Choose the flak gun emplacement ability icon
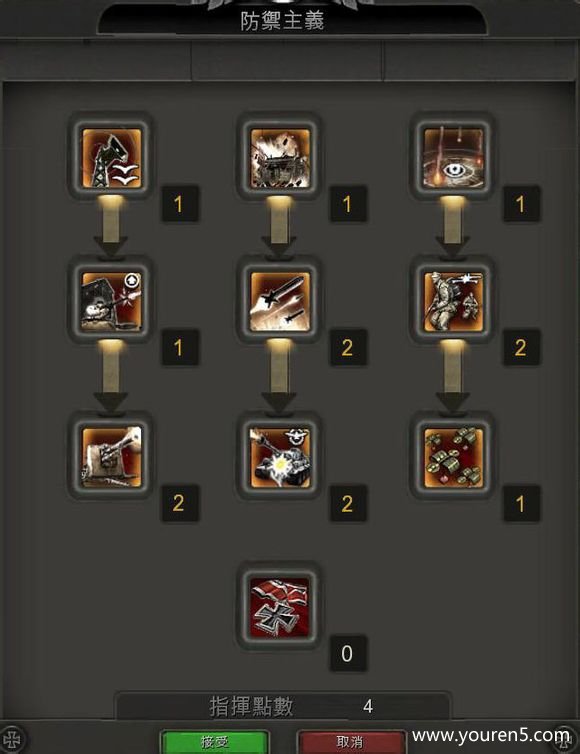This screenshot has width=580, height=754. pos(111,456)
